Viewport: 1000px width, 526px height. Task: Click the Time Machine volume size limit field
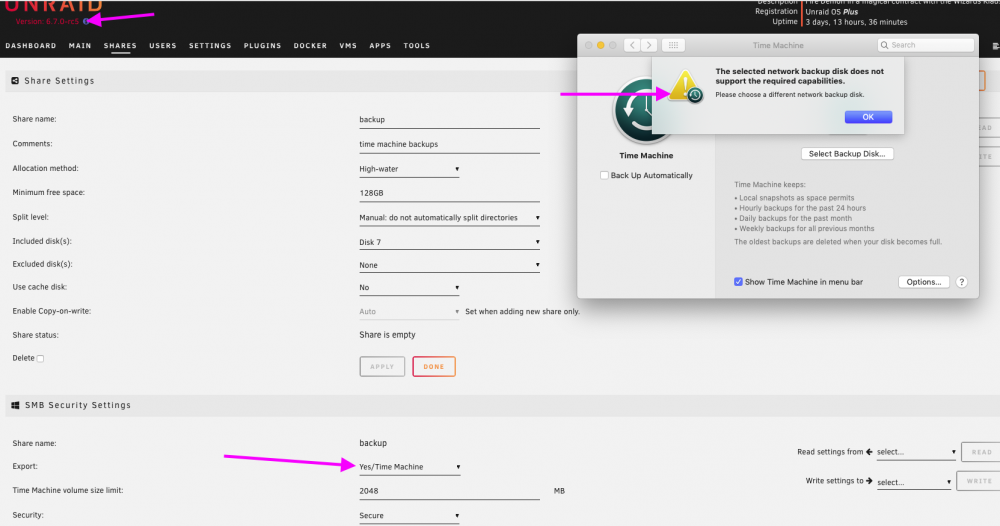tap(449, 491)
